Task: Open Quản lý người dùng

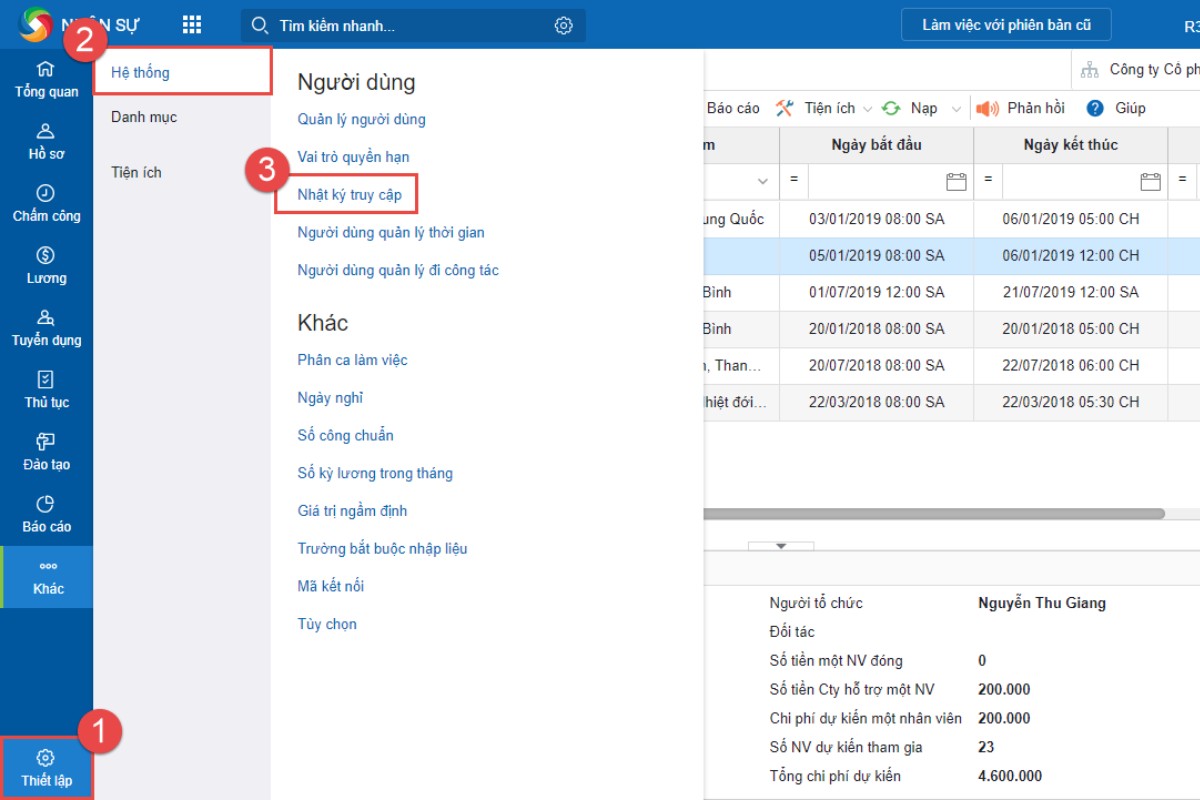Action: click(361, 119)
